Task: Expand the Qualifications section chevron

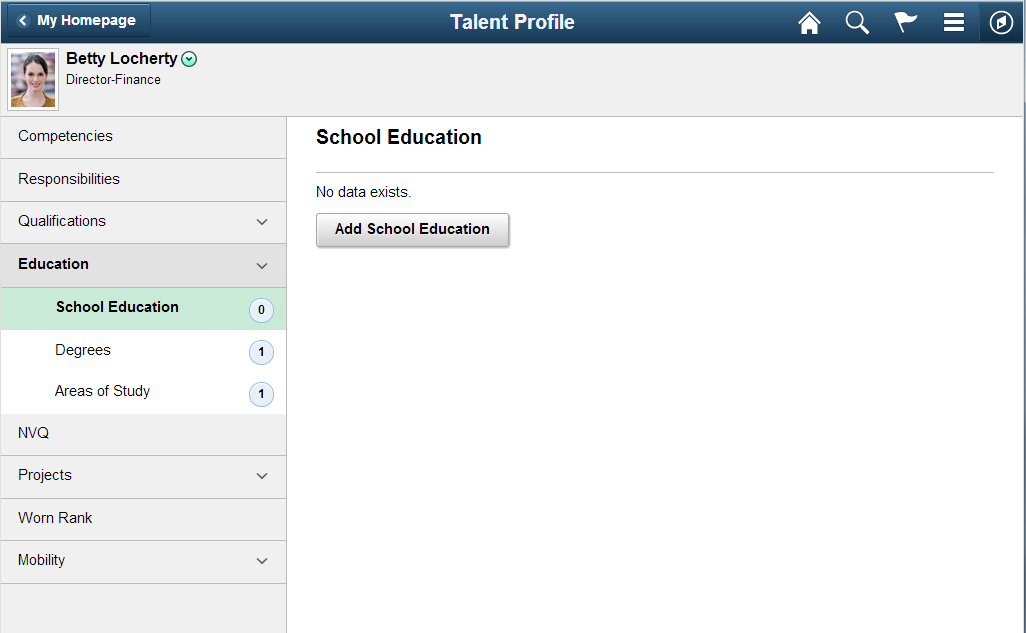Action: (x=262, y=222)
